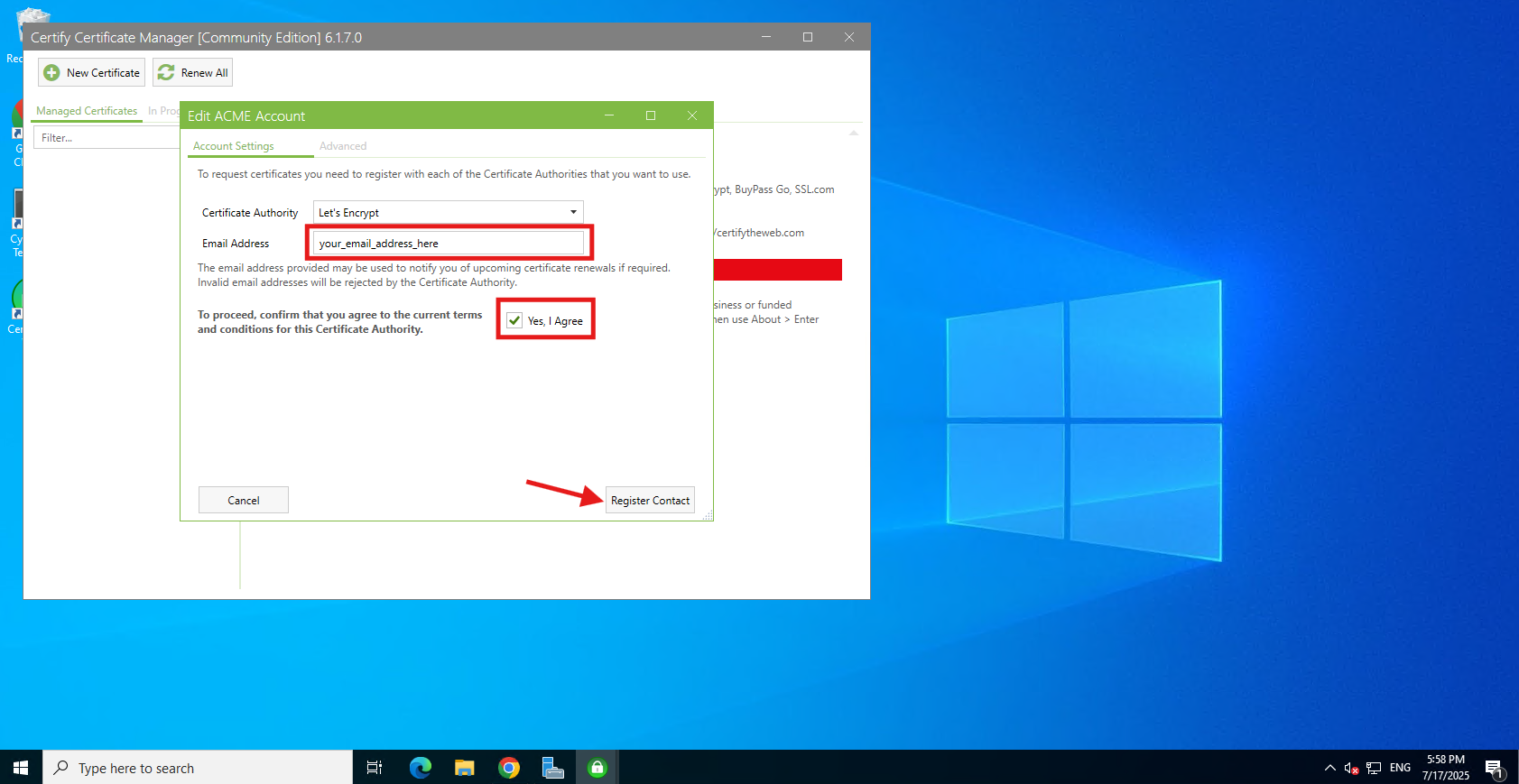The width and height of the screenshot is (1519, 784).
Task: Click the scroll up arrow in Certify panel
Action: 854,133
